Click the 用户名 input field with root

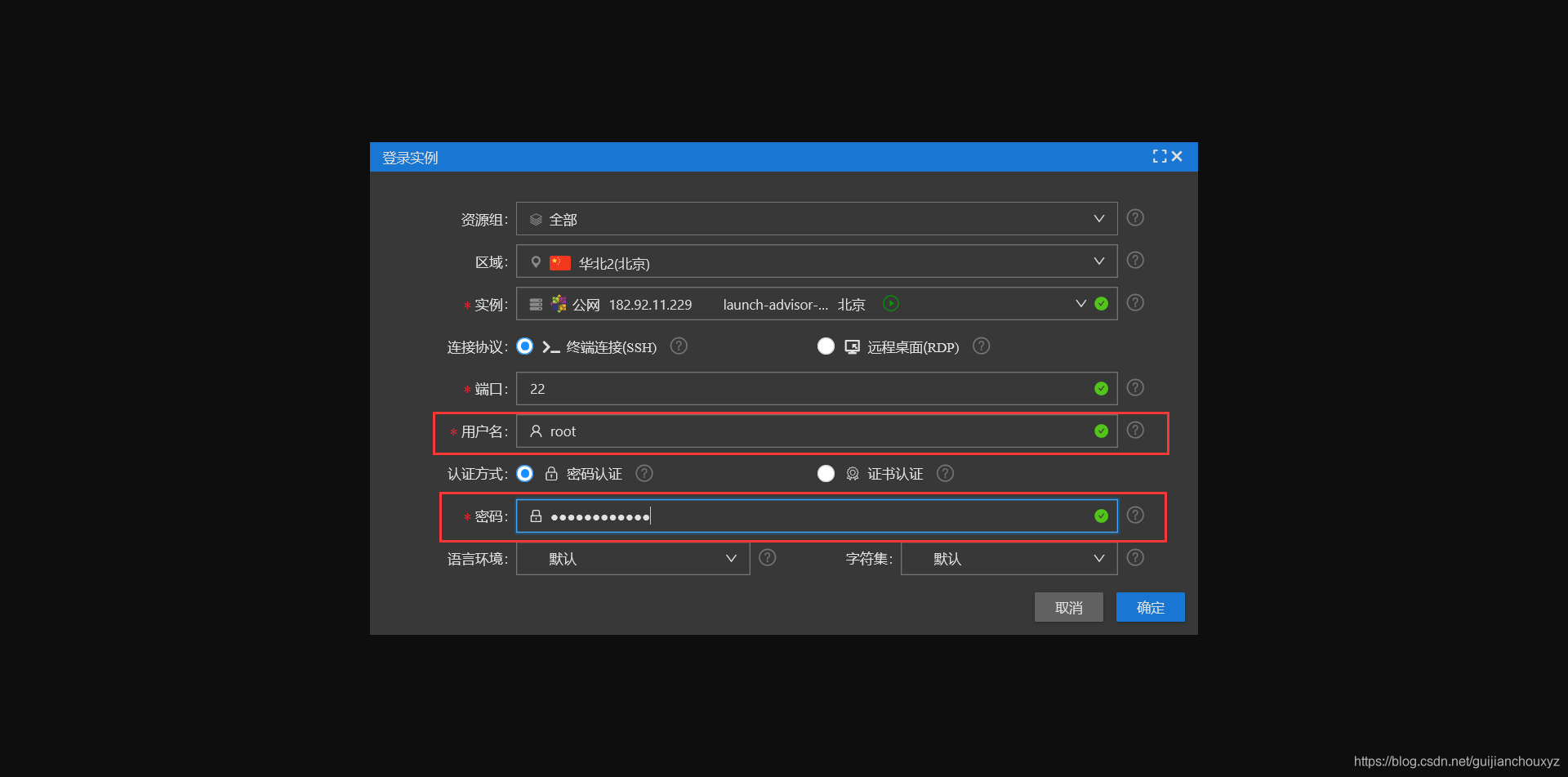(817, 431)
